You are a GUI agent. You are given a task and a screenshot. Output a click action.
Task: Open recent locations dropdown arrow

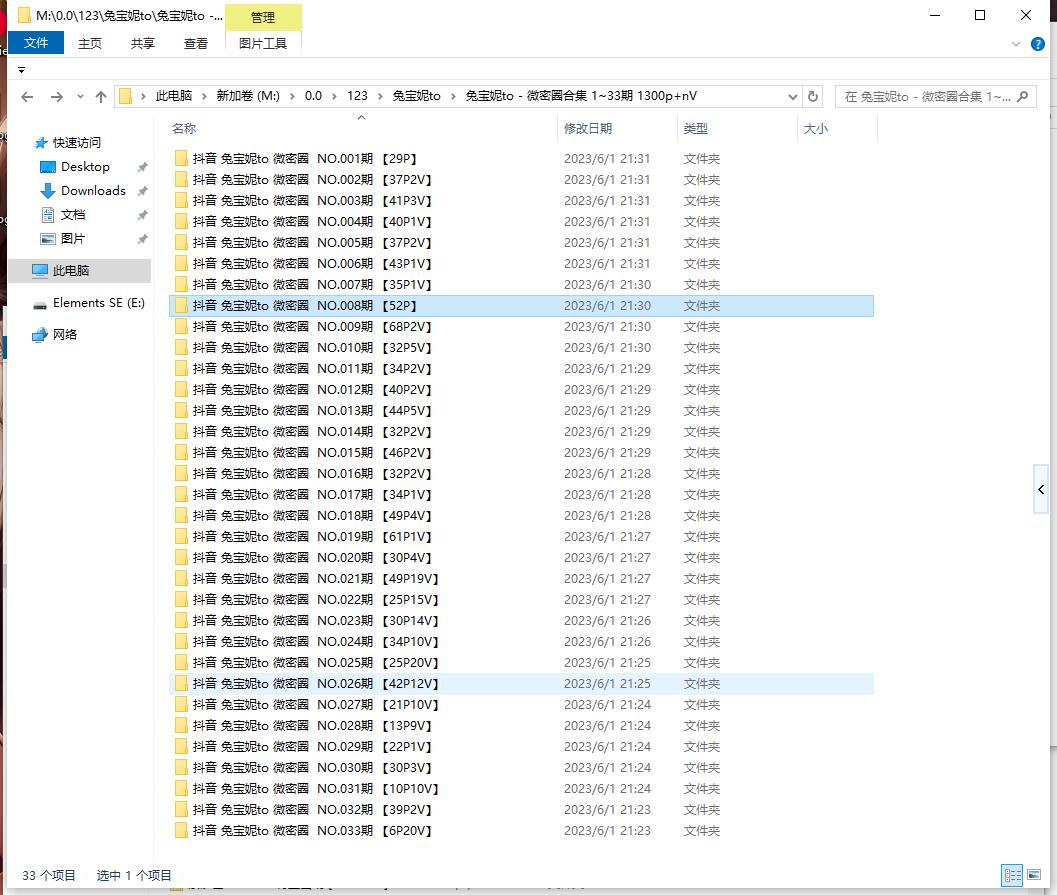(x=80, y=97)
